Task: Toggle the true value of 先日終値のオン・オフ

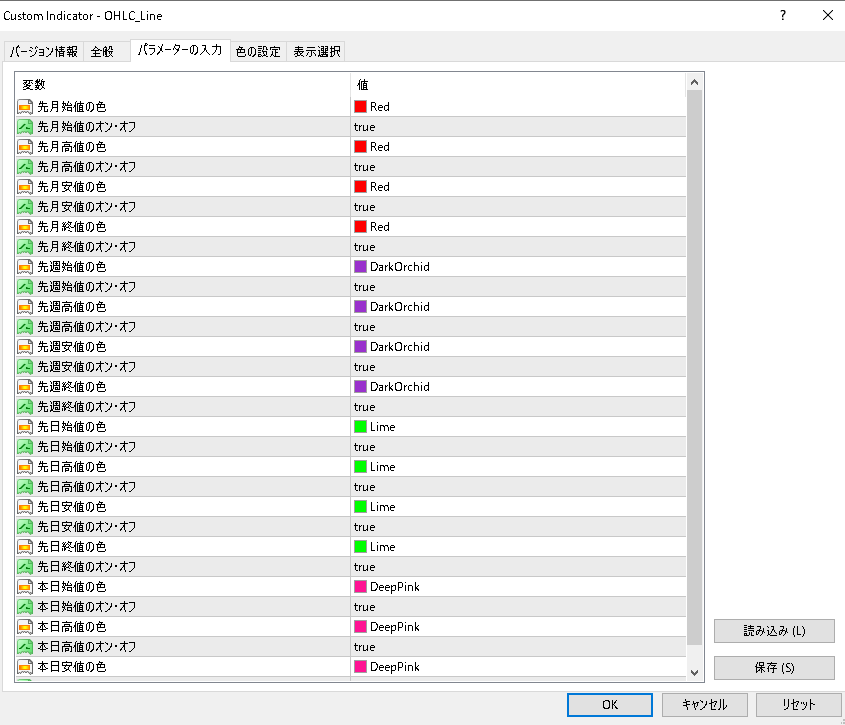Action: (364, 567)
